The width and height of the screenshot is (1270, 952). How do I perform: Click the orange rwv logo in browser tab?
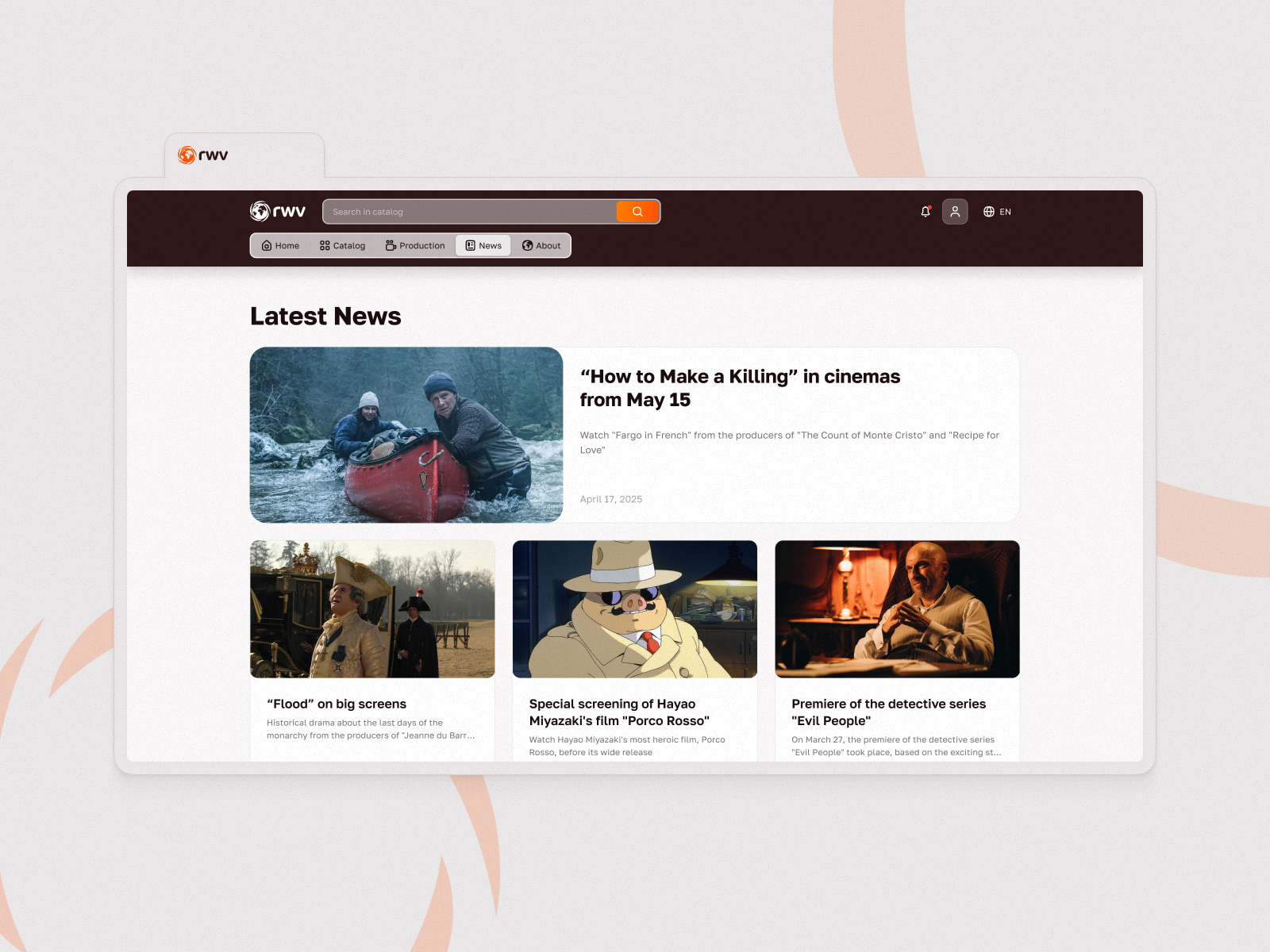pyautogui.click(x=203, y=155)
